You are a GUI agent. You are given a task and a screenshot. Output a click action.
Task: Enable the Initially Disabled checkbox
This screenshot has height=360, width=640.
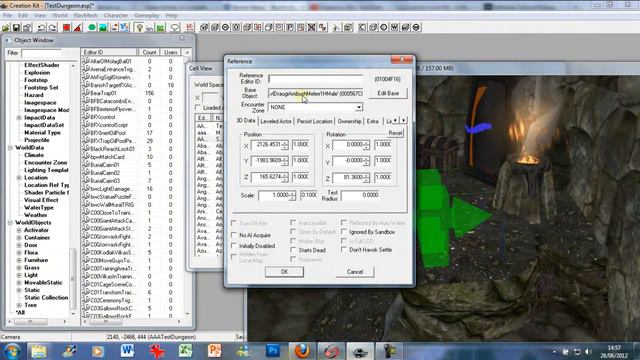[234, 246]
